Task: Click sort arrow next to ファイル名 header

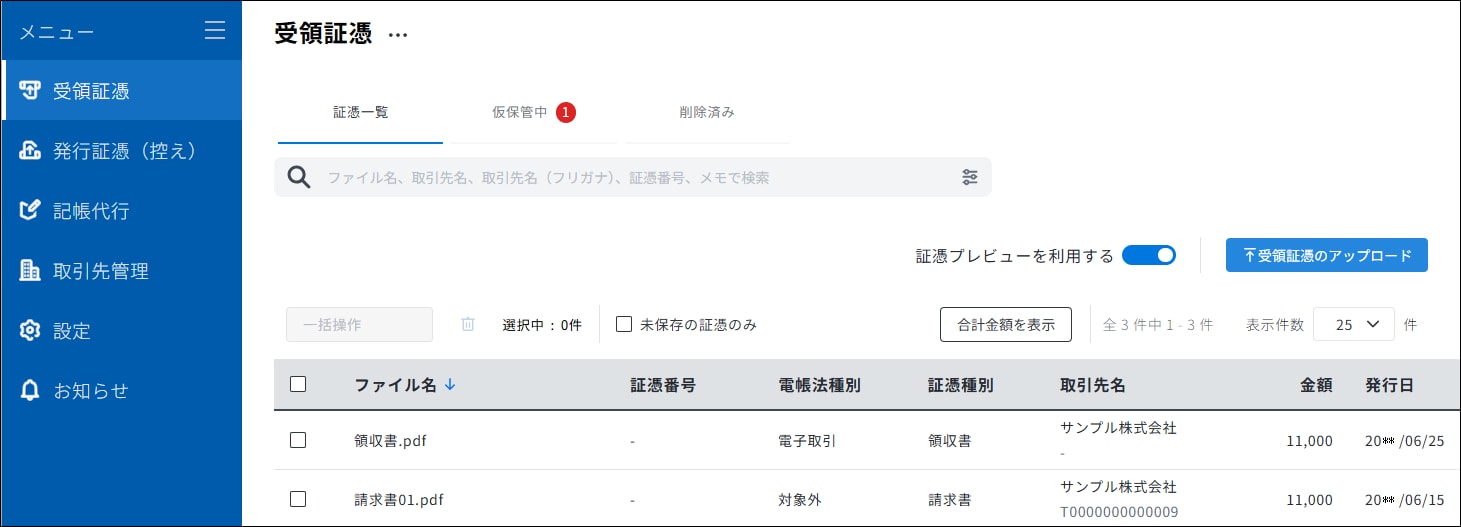Action: click(x=449, y=385)
